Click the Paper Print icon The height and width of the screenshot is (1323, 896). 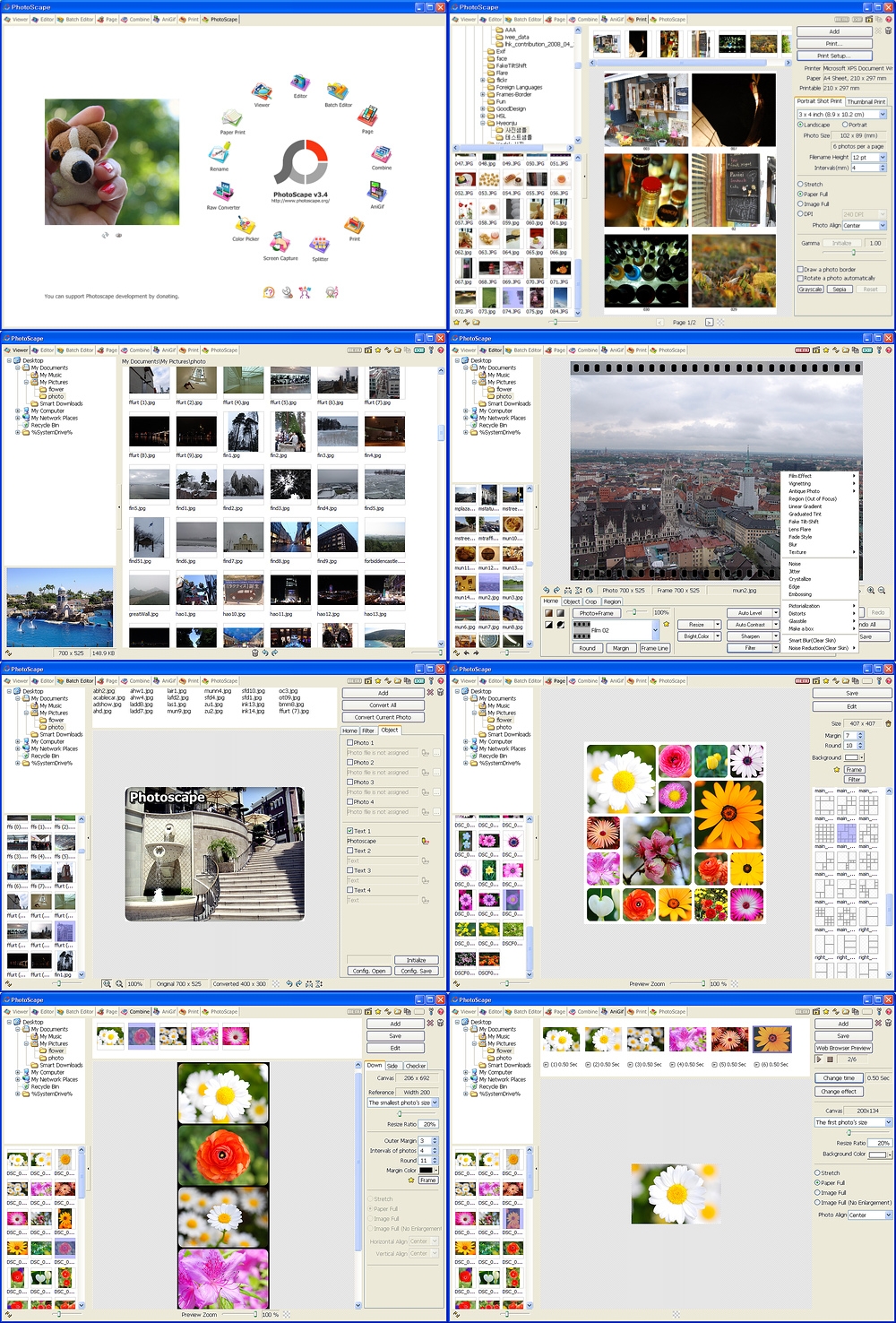pyautogui.click(x=232, y=117)
